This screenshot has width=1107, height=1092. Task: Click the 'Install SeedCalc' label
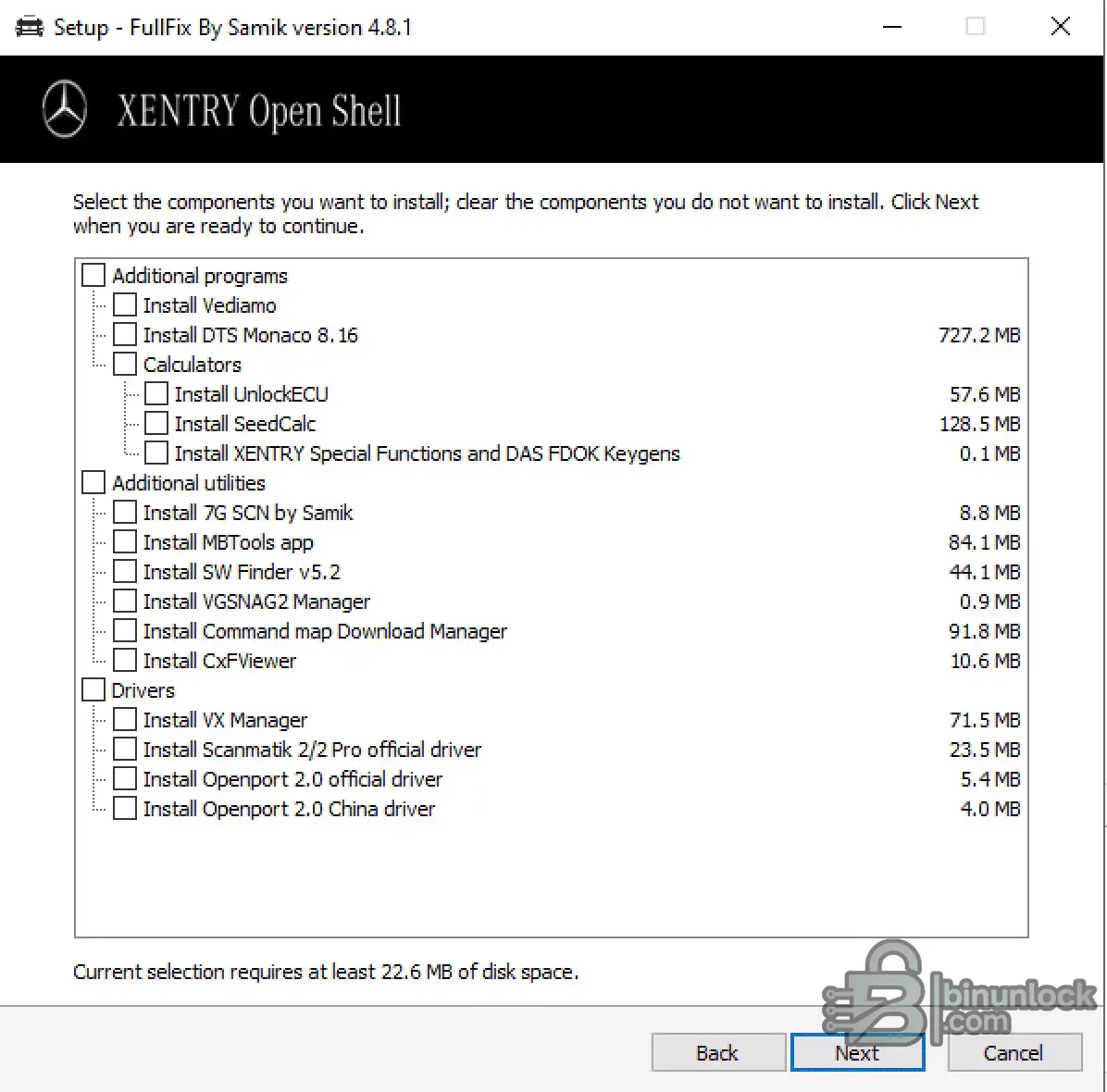[245, 424]
